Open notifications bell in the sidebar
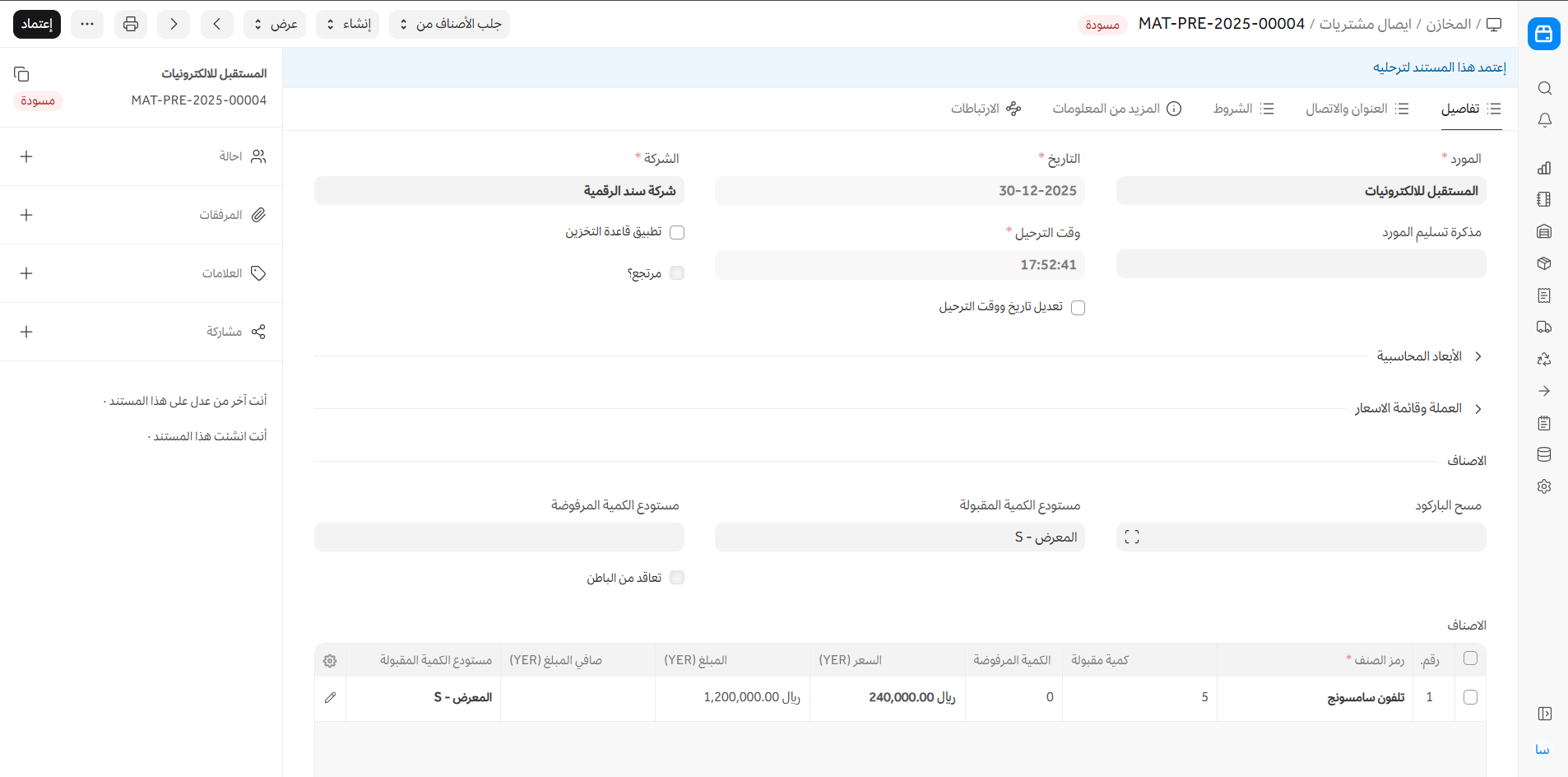This screenshot has width=1568, height=777. coord(1544,120)
